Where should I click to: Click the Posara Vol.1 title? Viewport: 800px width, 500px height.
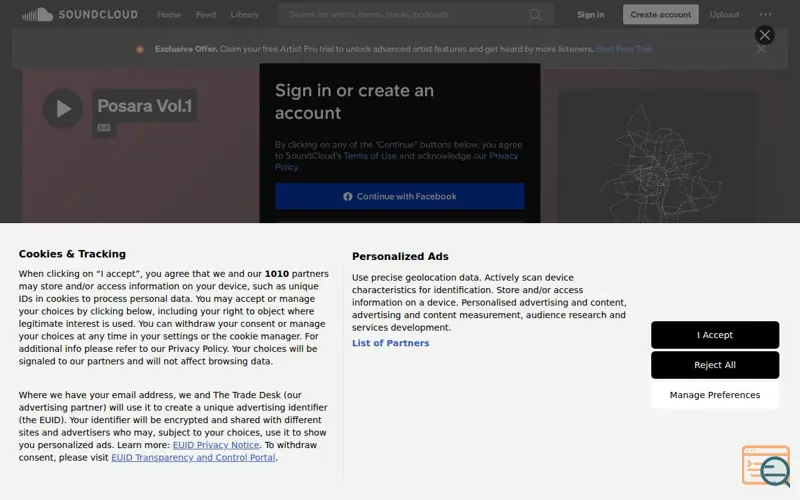[144, 106]
